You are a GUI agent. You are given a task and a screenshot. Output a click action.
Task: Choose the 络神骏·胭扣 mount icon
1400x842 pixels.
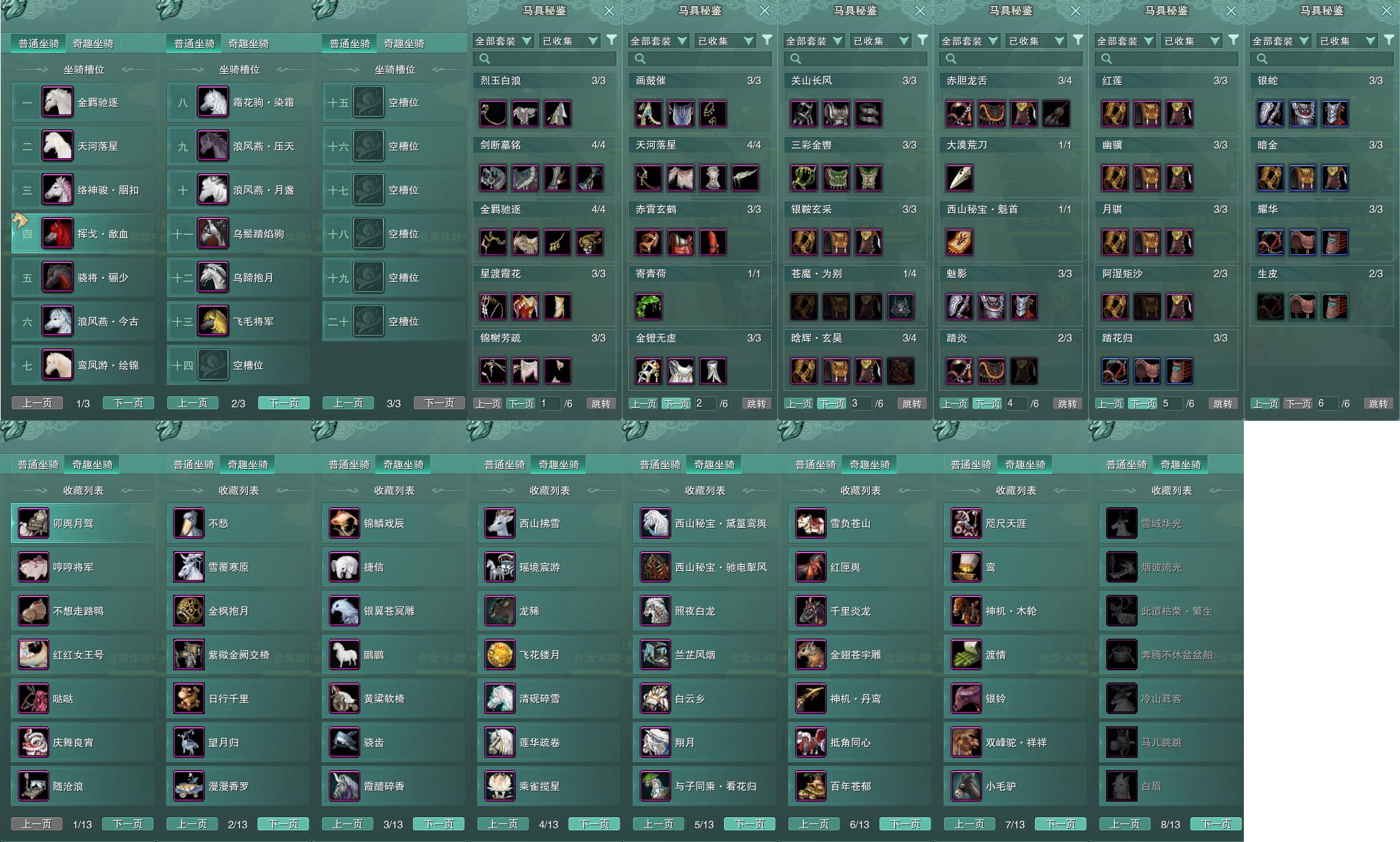click(58, 190)
